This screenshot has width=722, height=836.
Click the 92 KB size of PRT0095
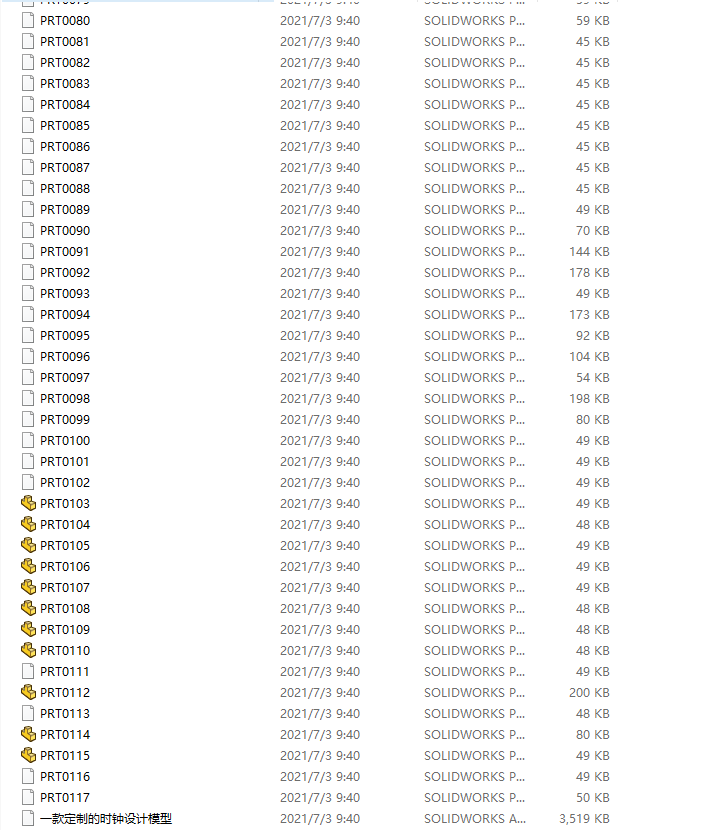[x=592, y=335]
